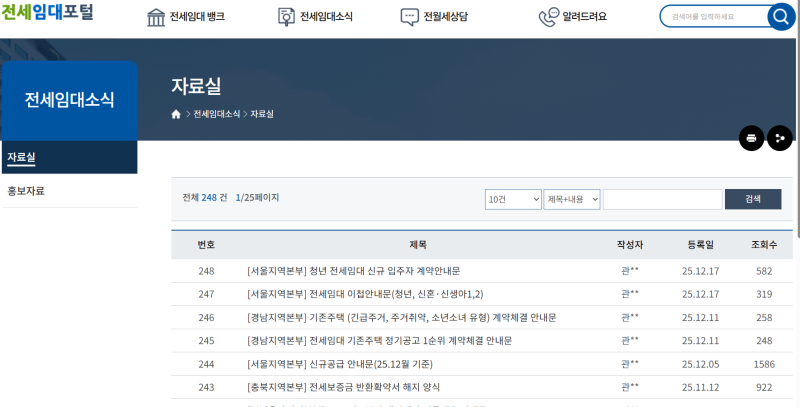Click the home icon in breadcrumb
Screen dimensions: 800x407
176,114
